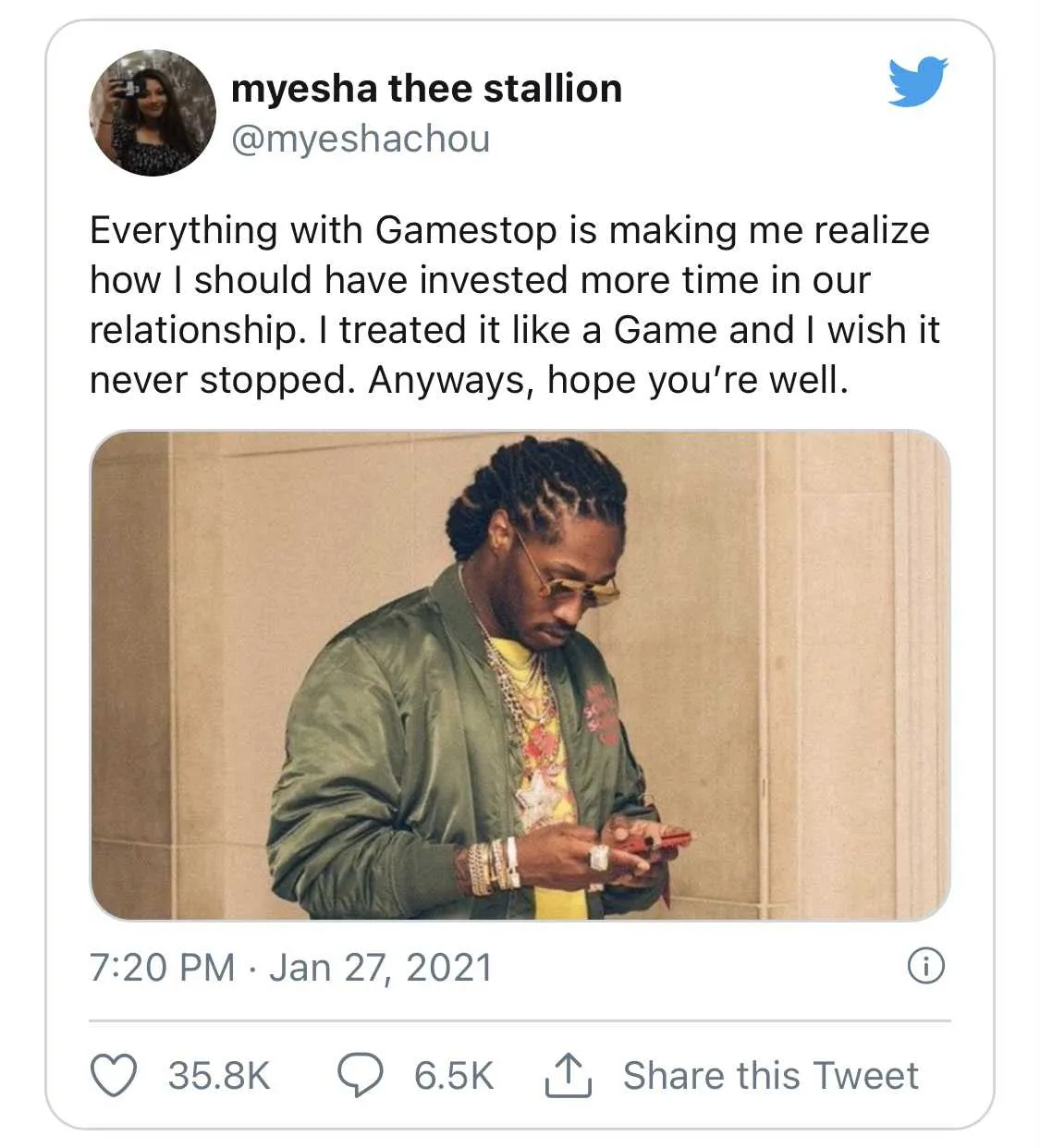Open tweet details via the info circle icon

point(936,967)
